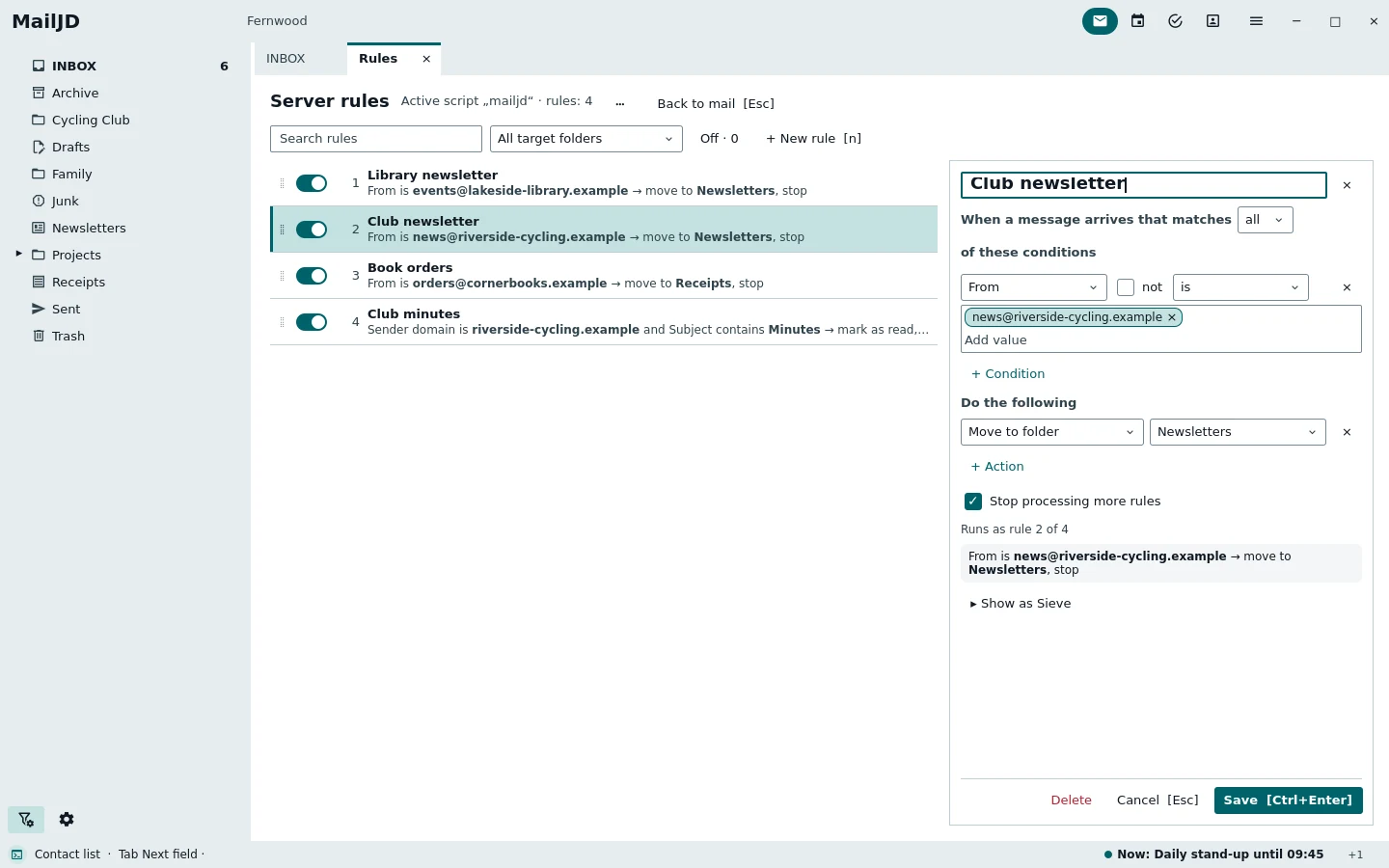Image resolution: width=1389 pixels, height=868 pixels.
Task: Close the rule editor panel
Action: (1348, 185)
